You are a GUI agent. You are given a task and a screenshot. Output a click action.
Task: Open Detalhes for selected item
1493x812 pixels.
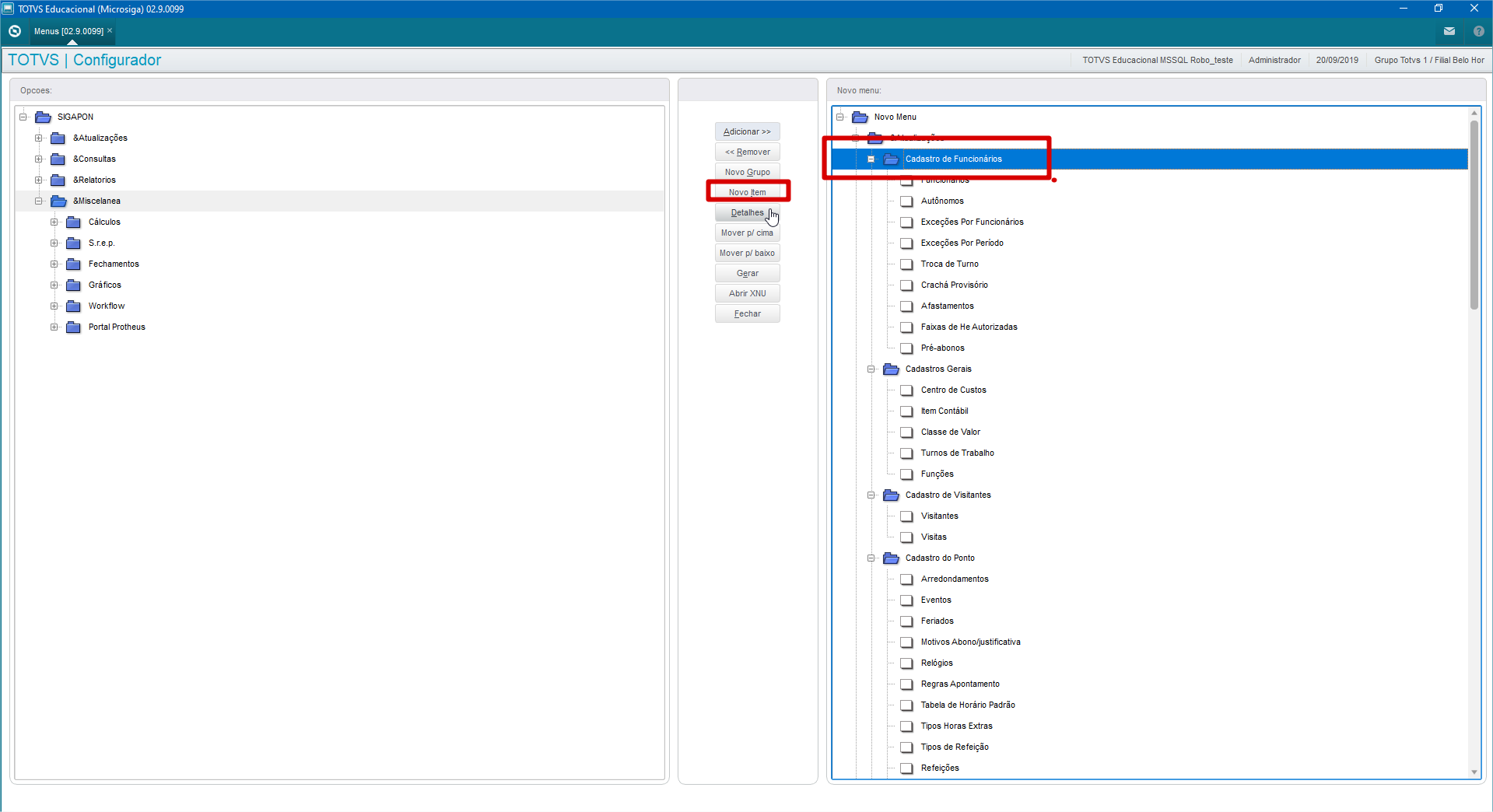click(x=747, y=212)
